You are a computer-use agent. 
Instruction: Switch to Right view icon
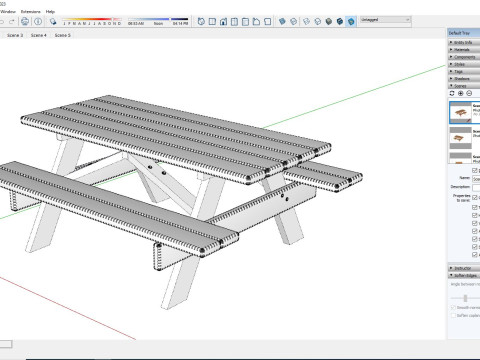[x=234, y=22]
